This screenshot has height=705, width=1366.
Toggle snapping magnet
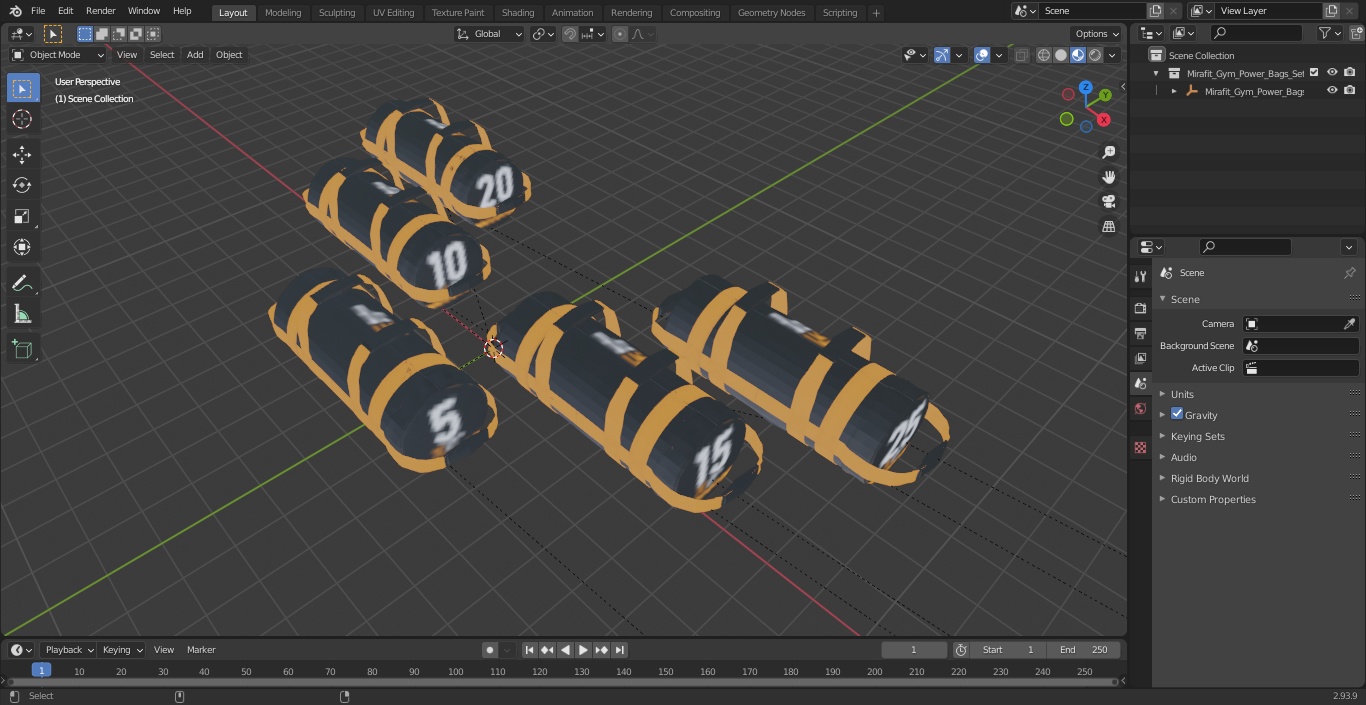570,34
